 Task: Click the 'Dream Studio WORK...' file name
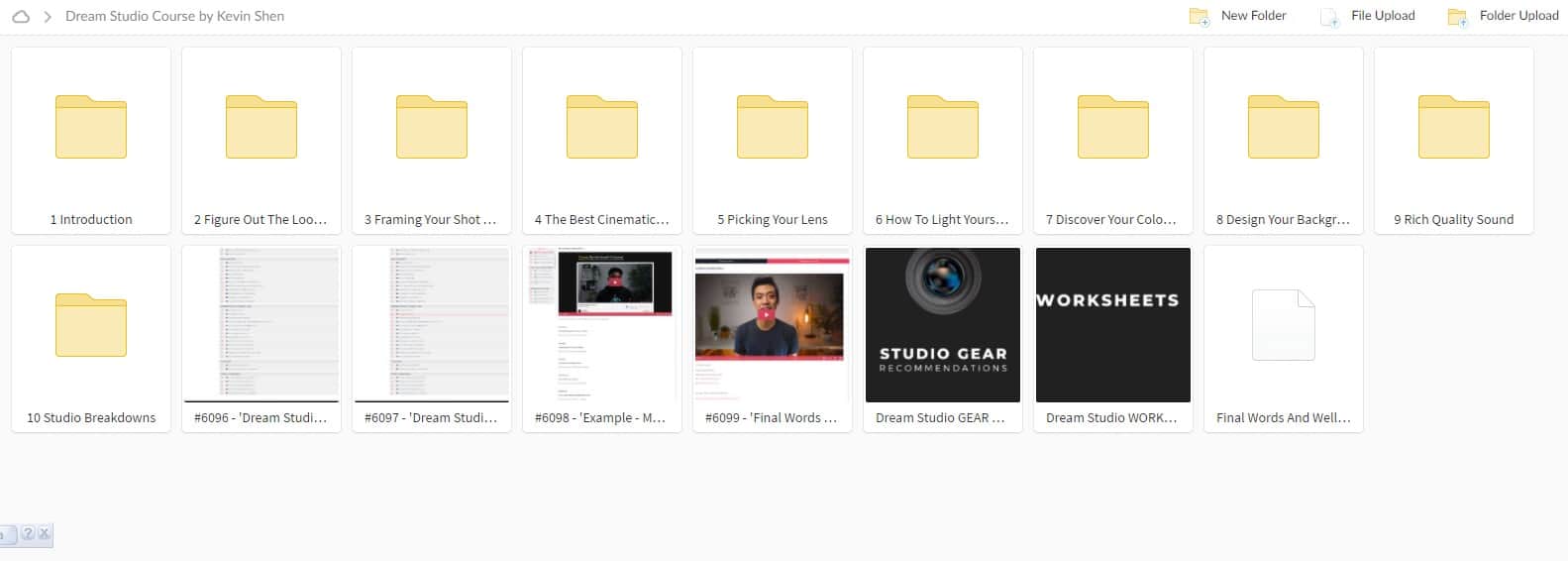click(1112, 418)
